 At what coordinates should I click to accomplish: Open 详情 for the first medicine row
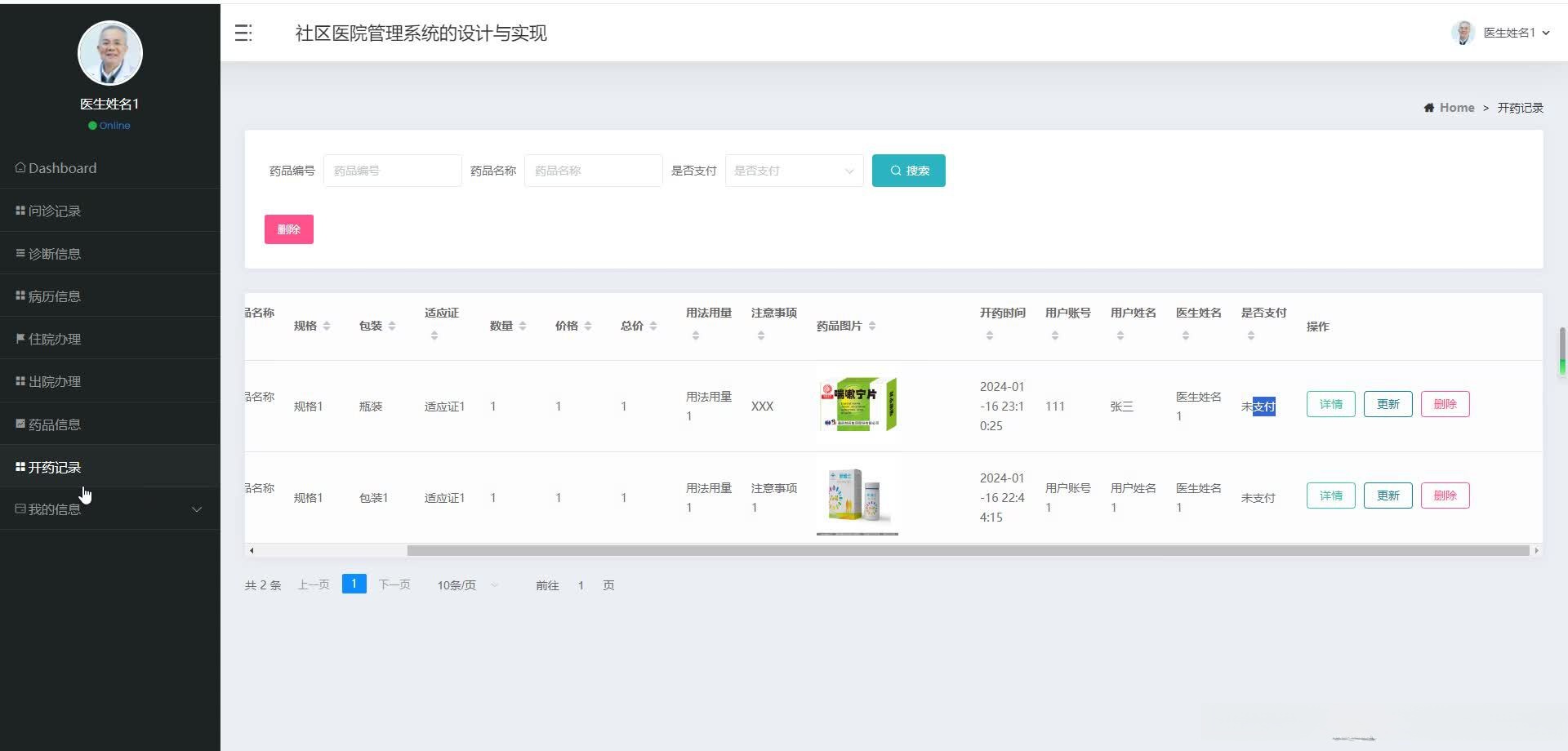pos(1330,403)
